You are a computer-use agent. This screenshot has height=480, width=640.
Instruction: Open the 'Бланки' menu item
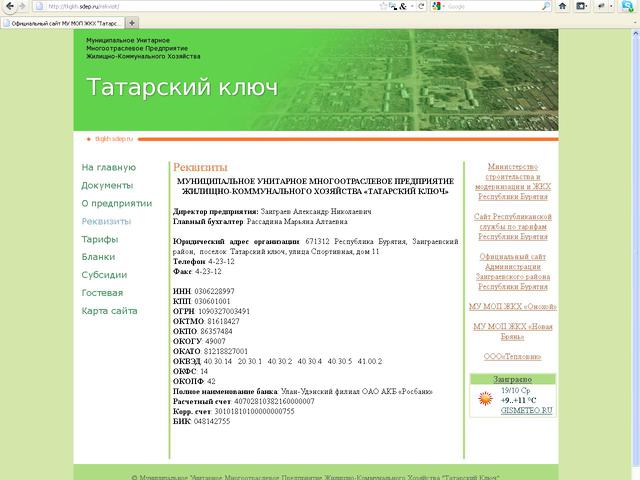pyautogui.click(x=98, y=257)
